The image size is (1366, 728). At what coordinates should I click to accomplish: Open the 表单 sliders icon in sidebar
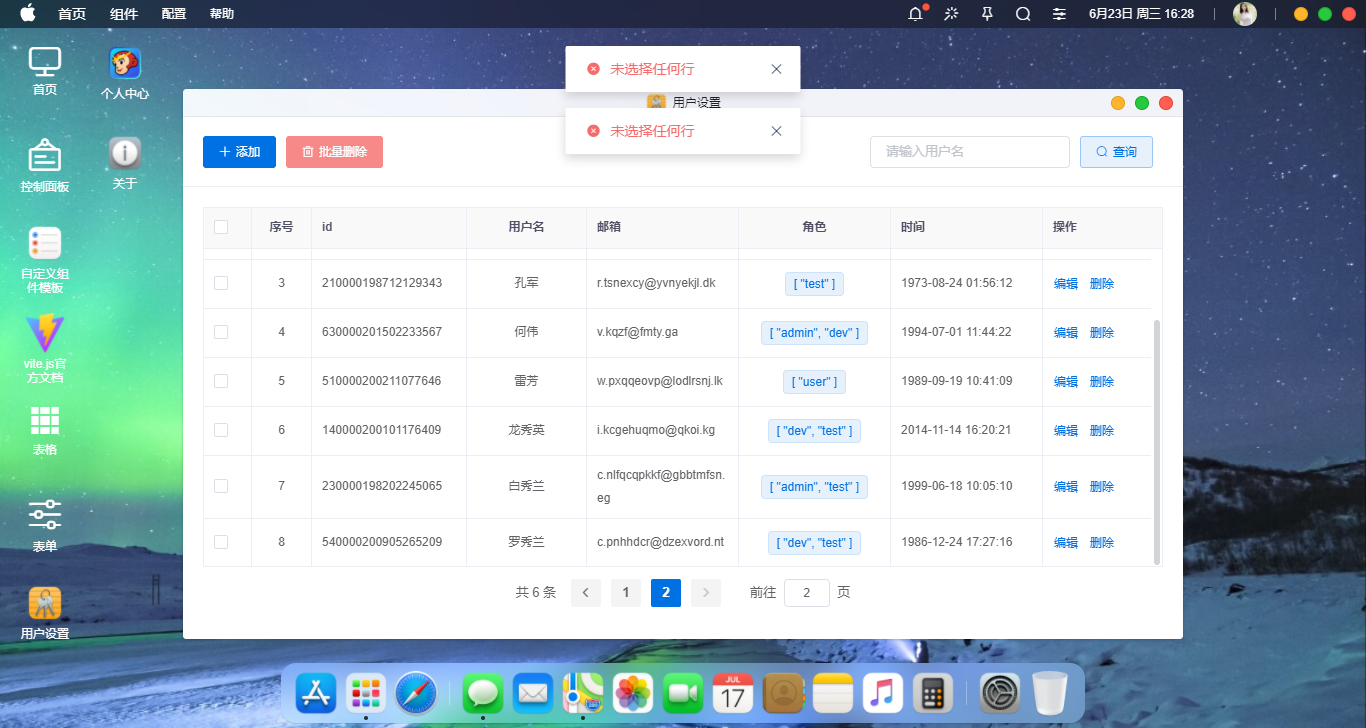[x=44, y=515]
